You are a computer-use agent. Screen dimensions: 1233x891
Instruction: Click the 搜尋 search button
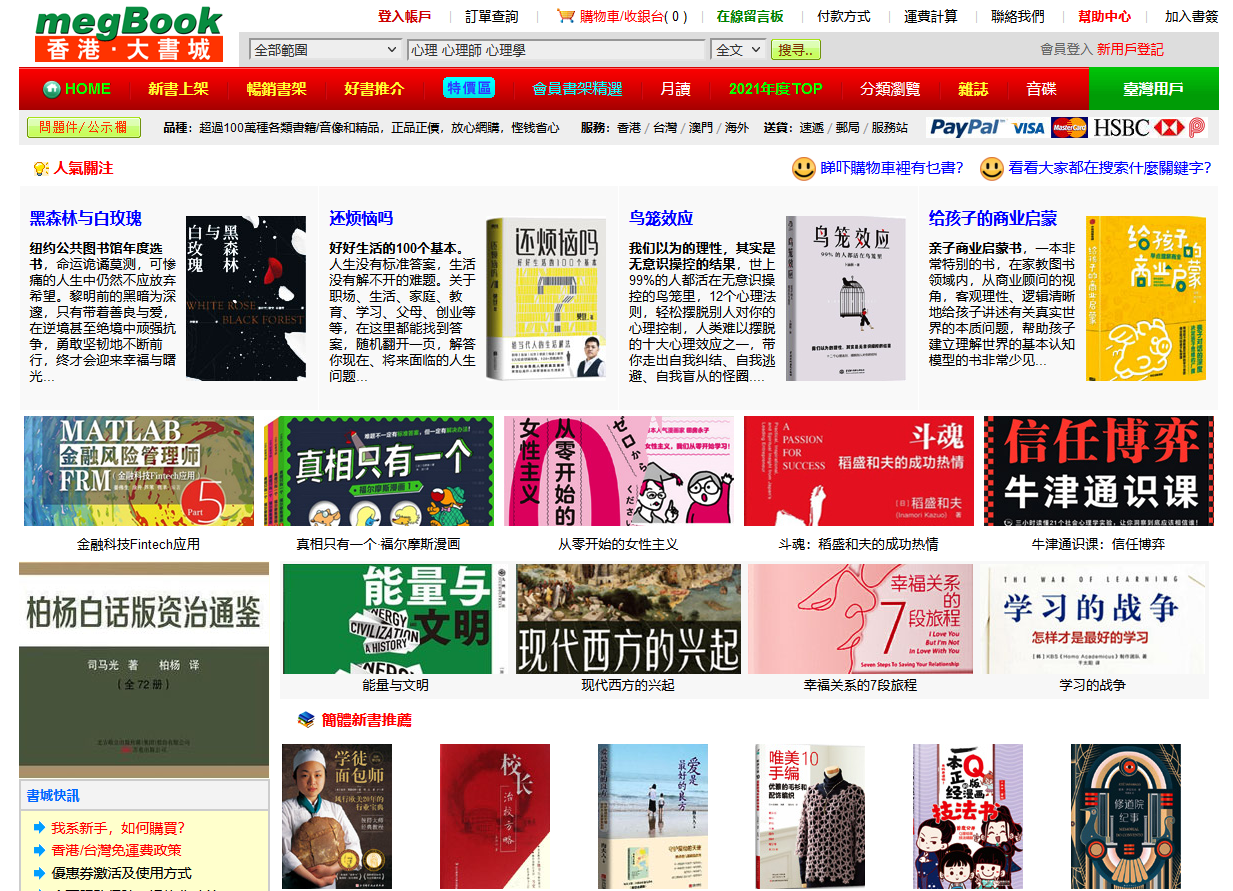tap(796, 50)
